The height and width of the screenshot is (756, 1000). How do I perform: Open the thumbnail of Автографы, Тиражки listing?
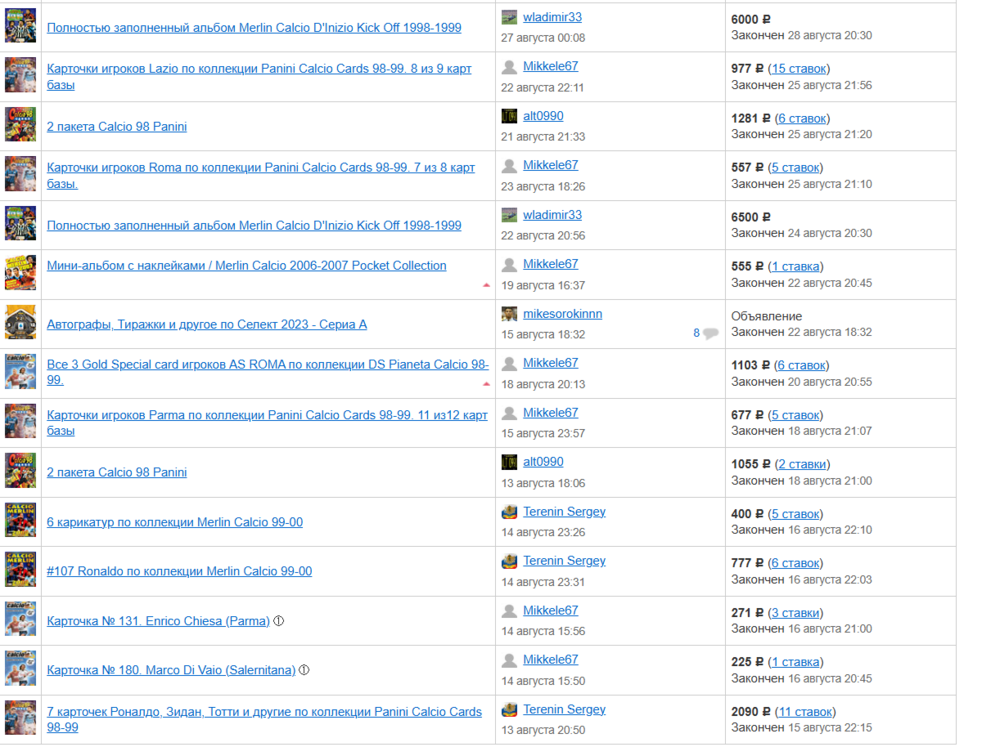[20, 323]
